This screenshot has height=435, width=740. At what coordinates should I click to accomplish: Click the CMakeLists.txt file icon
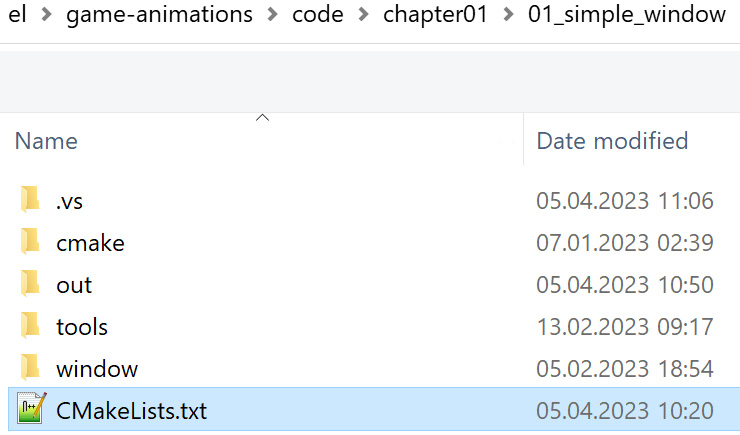32,408
